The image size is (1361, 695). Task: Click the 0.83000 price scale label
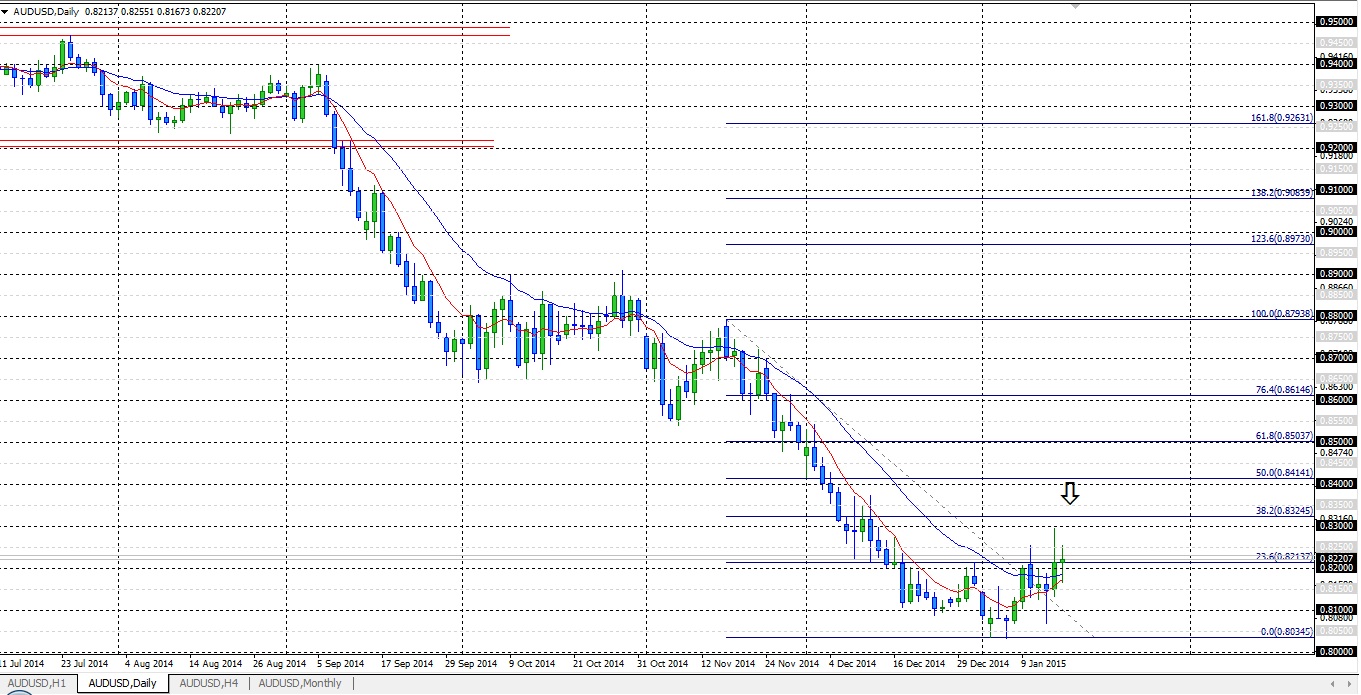click(x=1337, y=525)
